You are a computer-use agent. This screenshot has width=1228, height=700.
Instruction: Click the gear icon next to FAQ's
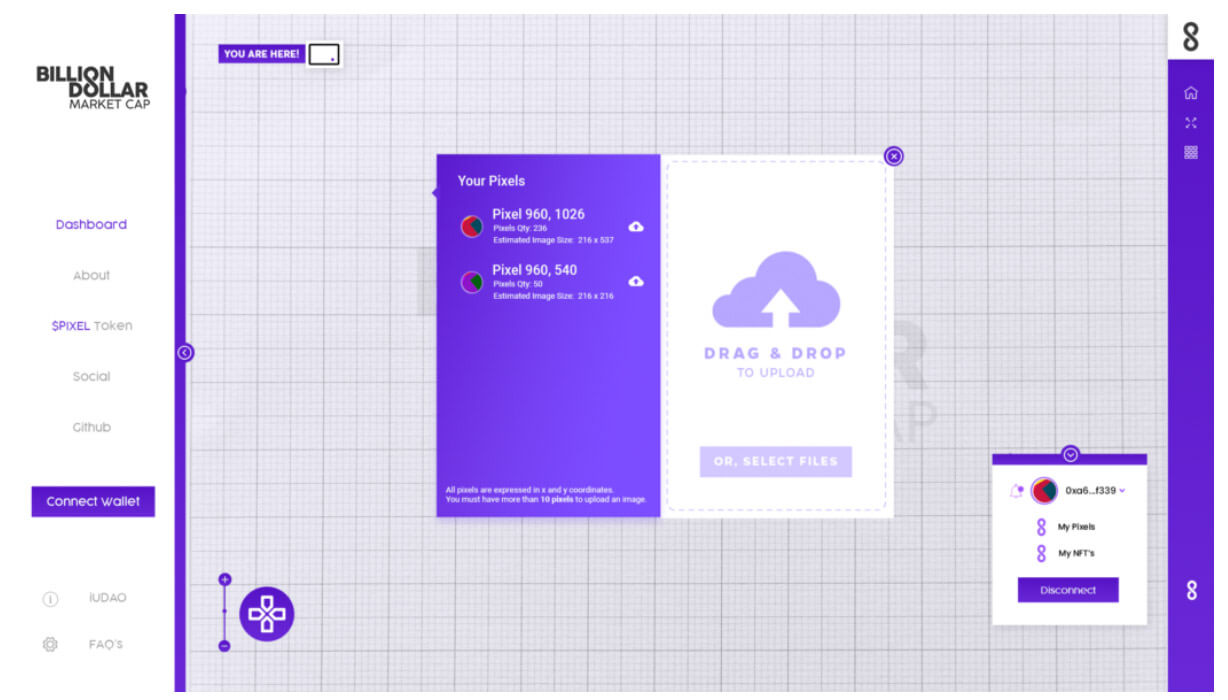tap(50, 645)
